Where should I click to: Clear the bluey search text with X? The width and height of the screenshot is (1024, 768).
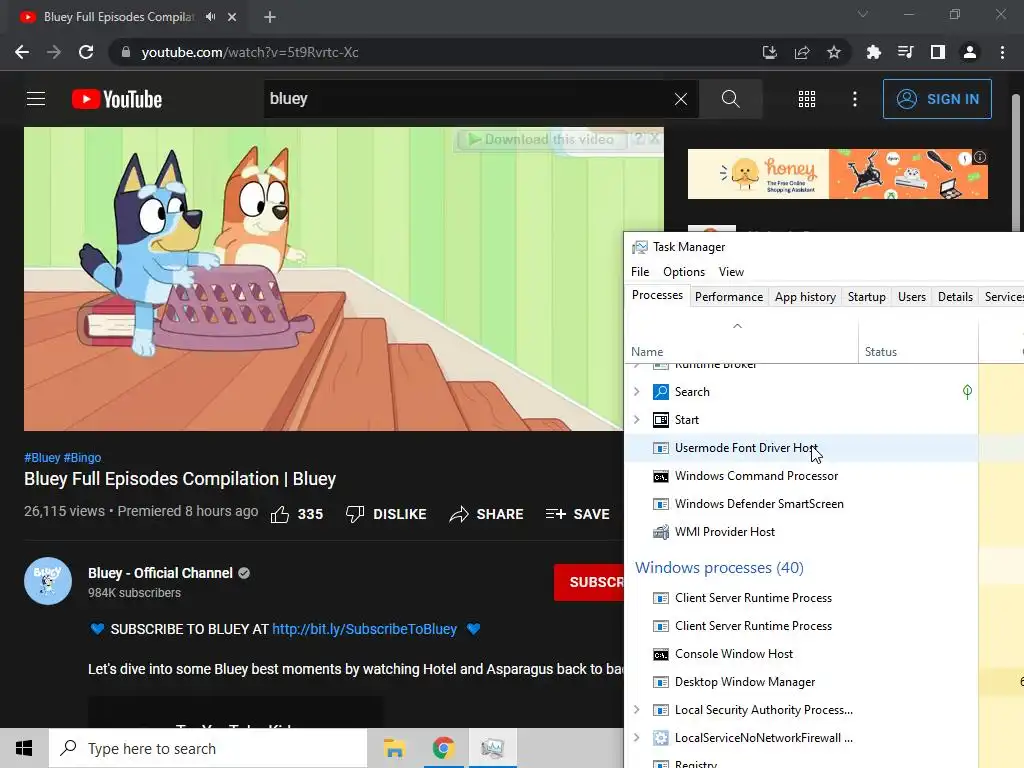pos(680,99)
